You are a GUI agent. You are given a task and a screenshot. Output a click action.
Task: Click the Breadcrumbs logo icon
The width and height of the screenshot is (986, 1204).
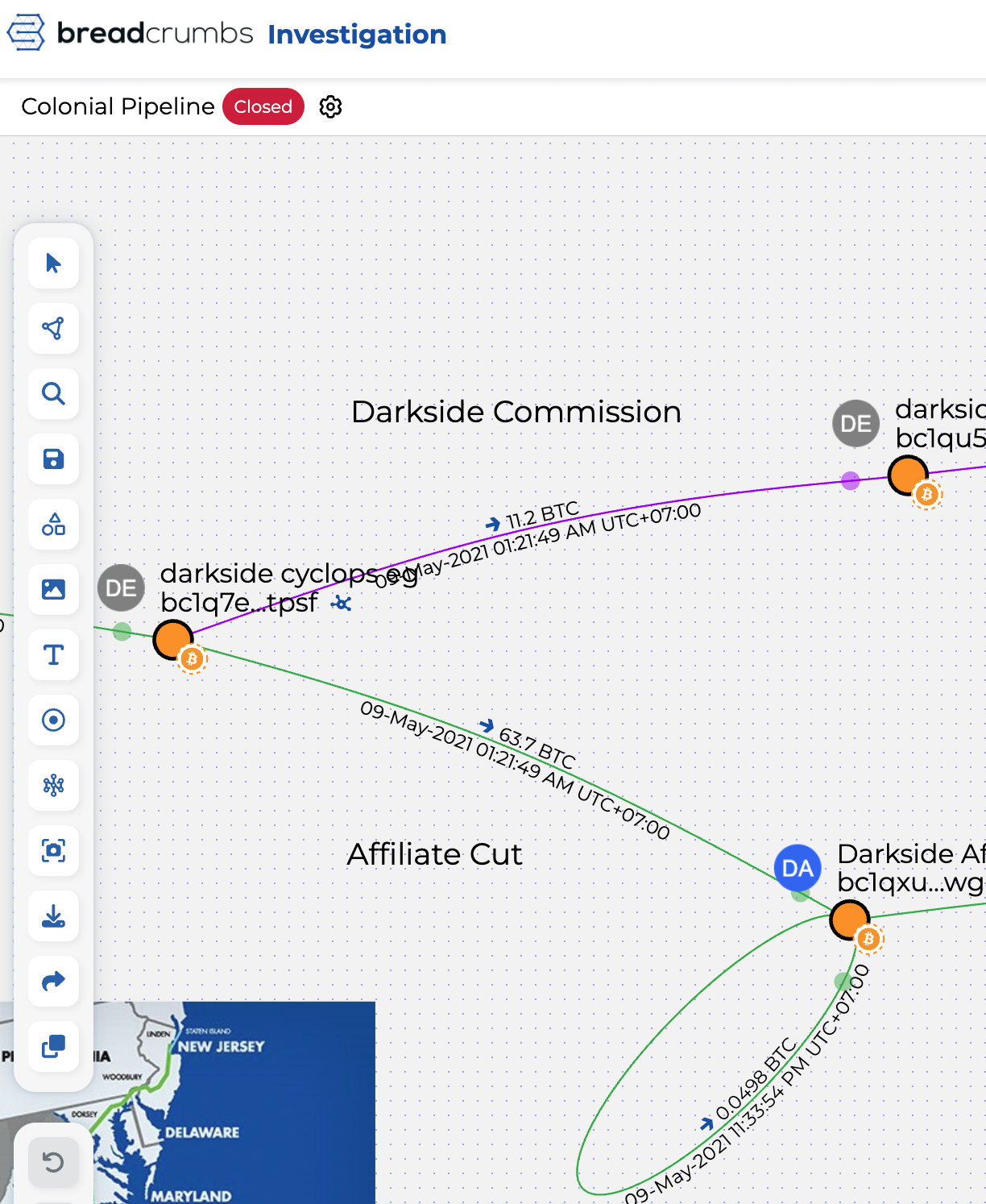26,33
